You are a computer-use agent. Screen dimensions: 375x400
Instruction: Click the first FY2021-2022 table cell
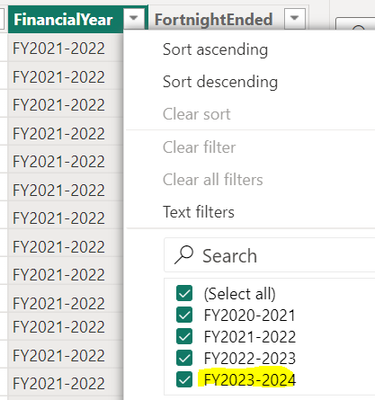pyautogui.click(x=65, y=48)
